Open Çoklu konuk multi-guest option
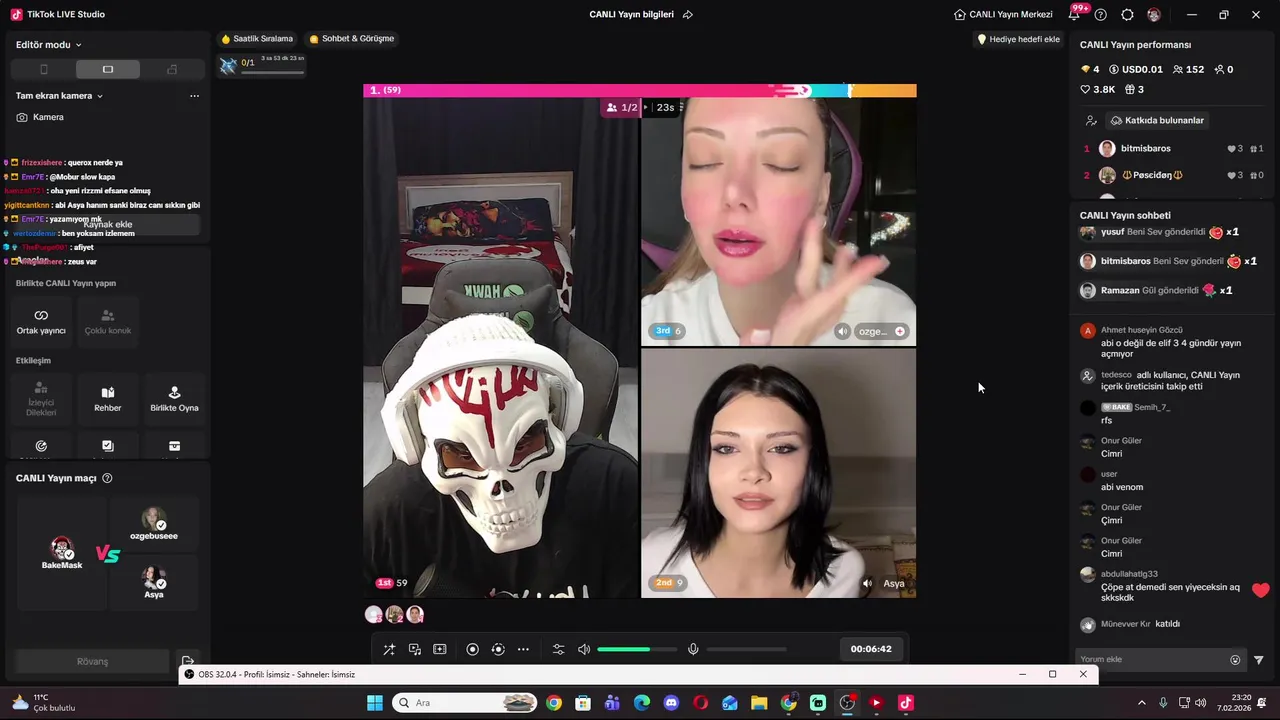 tap(108, 321)
